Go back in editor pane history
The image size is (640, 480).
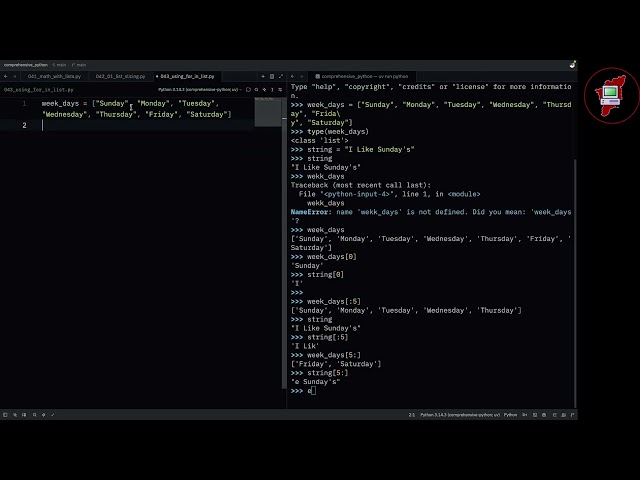click(6, 76)
